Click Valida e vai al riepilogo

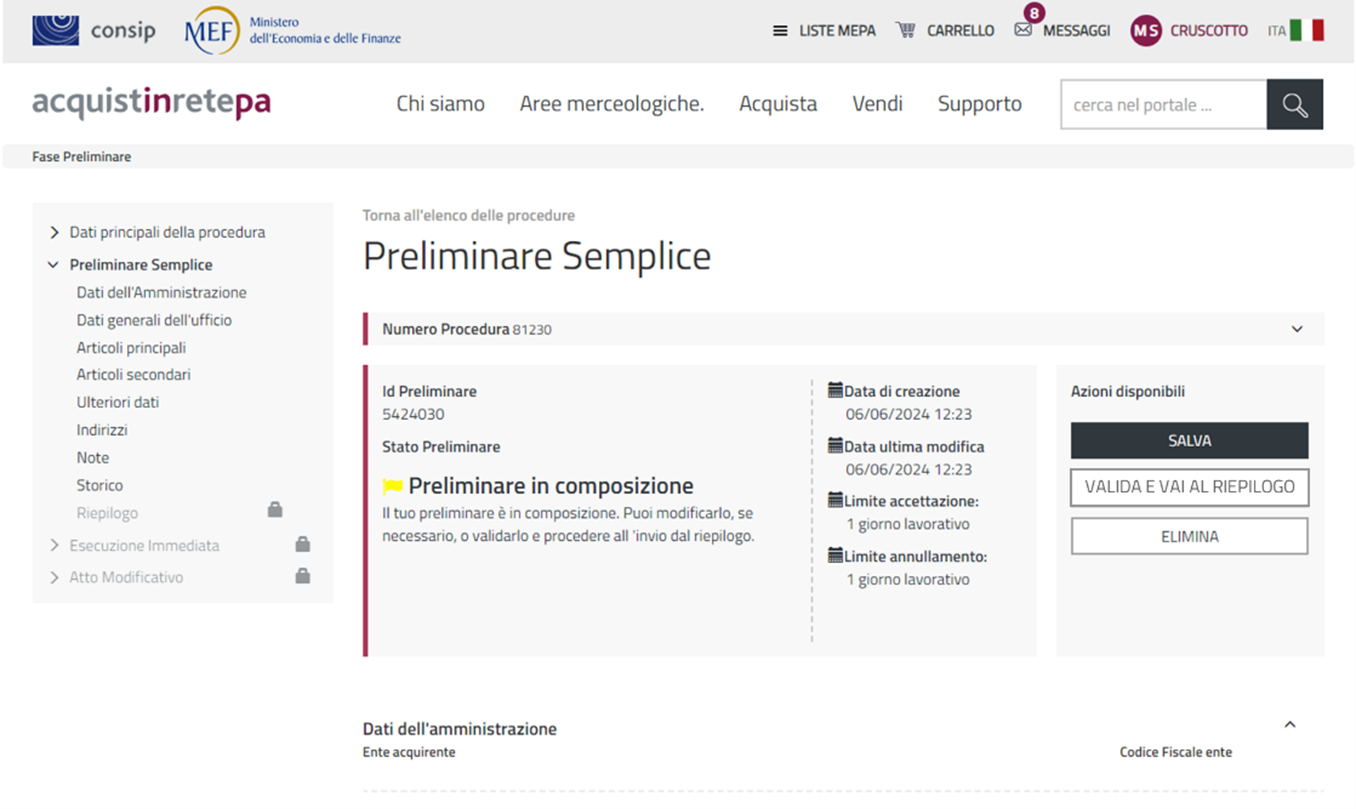(1189, 487)
